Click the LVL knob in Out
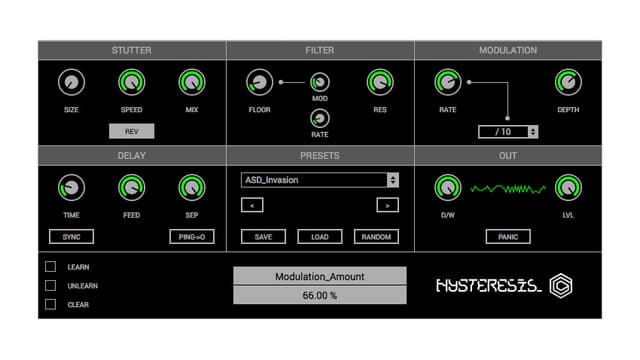 coord(568,188)
